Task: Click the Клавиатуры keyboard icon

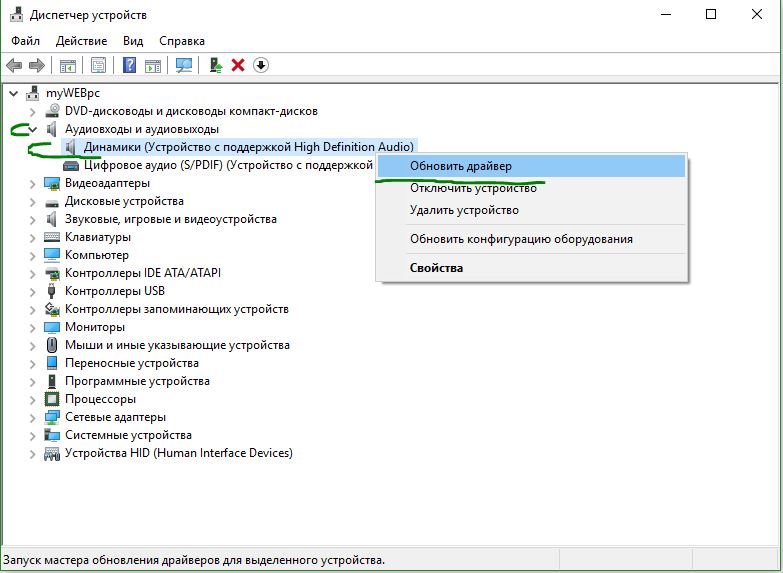Action: pos(52,237)
